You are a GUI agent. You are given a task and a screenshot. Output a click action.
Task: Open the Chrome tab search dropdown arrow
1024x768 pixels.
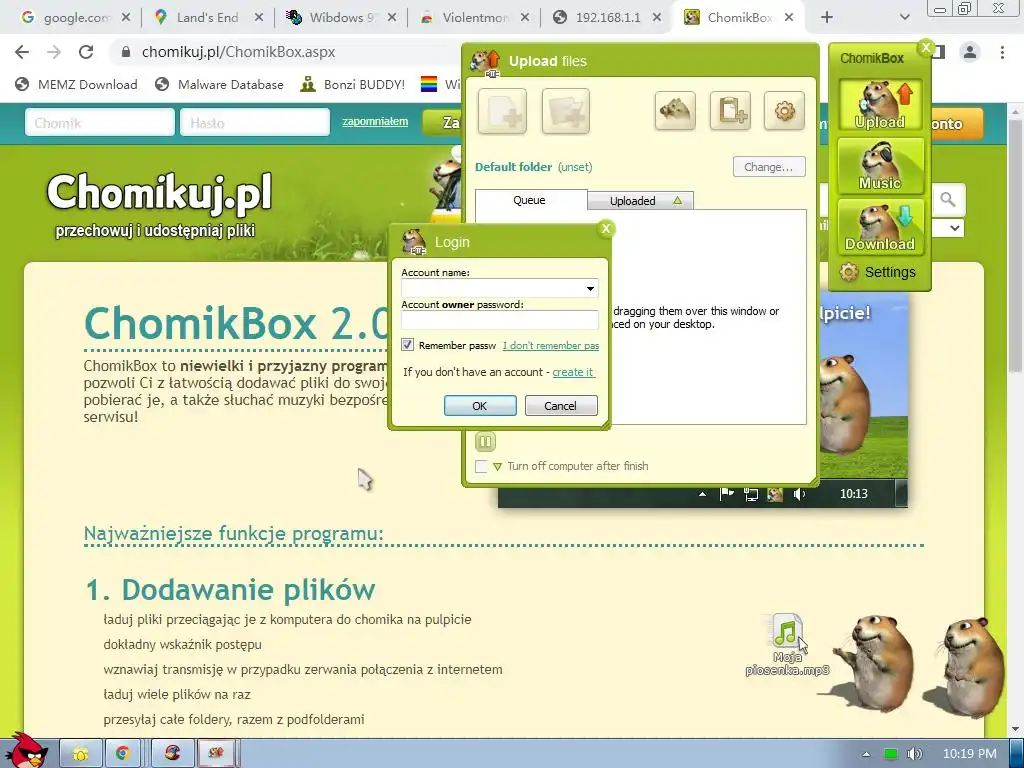pyautogui.click(x=904, y=18)
